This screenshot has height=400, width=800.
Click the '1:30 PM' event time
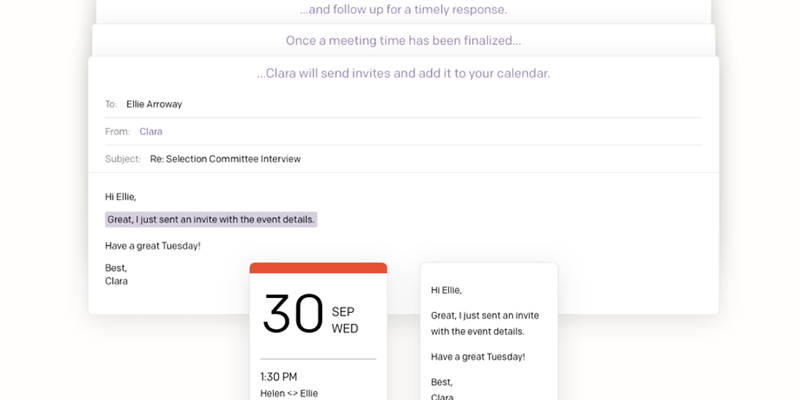pyautogui.click(x=278, y=377)
